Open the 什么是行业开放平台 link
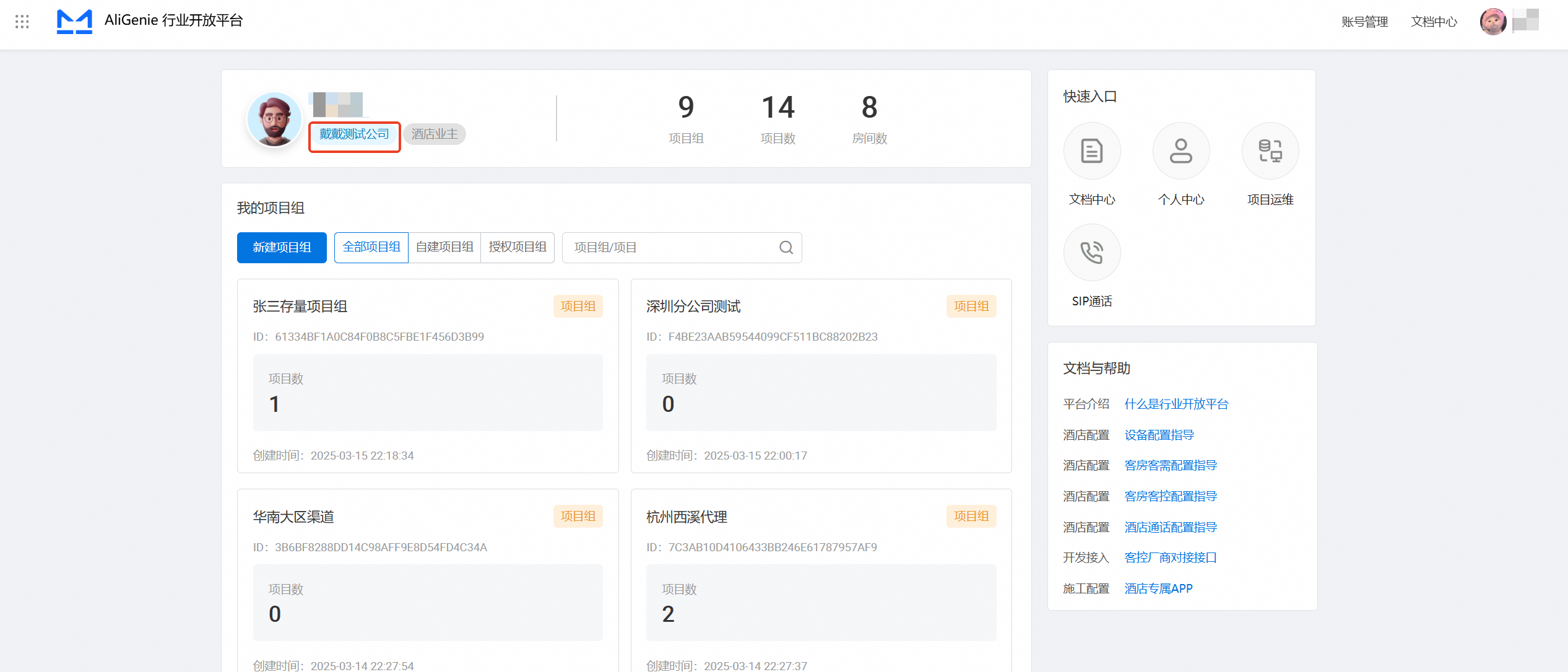 (1176, 404)
